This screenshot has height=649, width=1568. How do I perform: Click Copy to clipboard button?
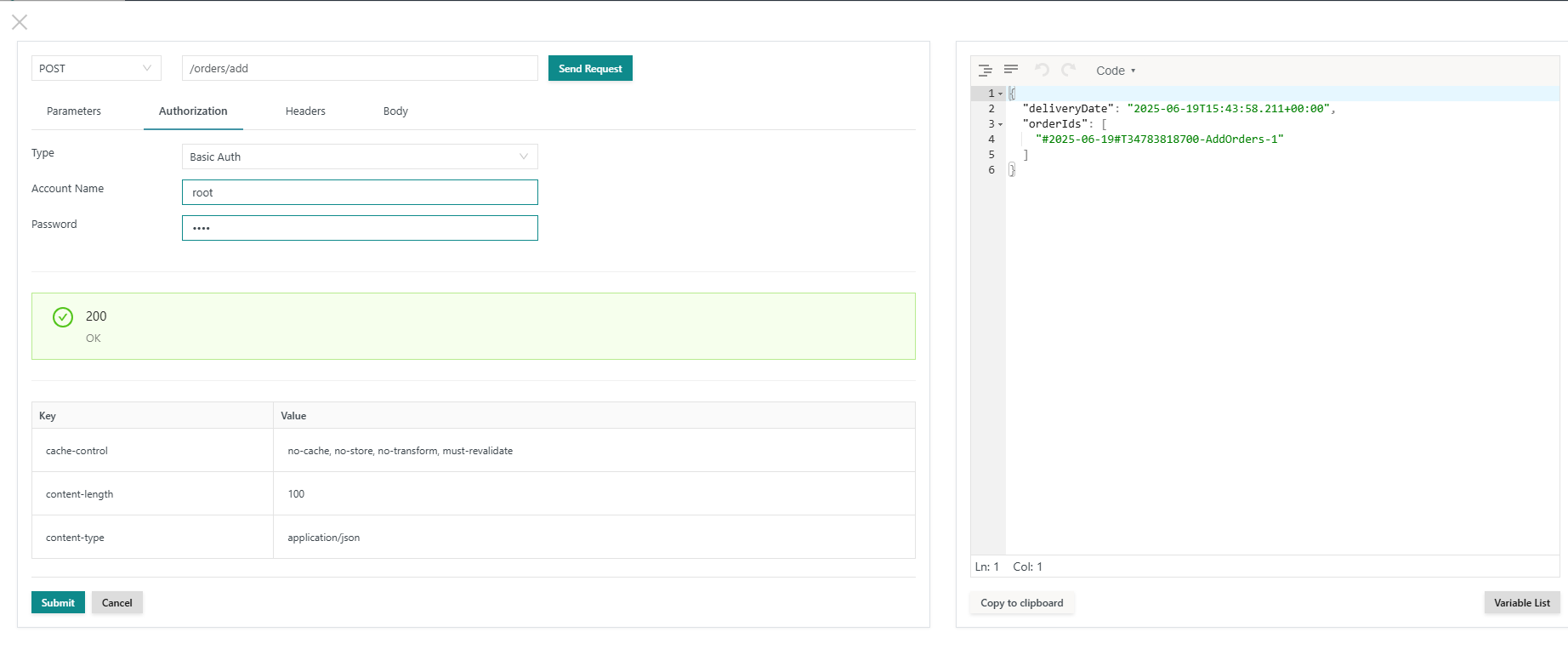[x=1022, y=602]
